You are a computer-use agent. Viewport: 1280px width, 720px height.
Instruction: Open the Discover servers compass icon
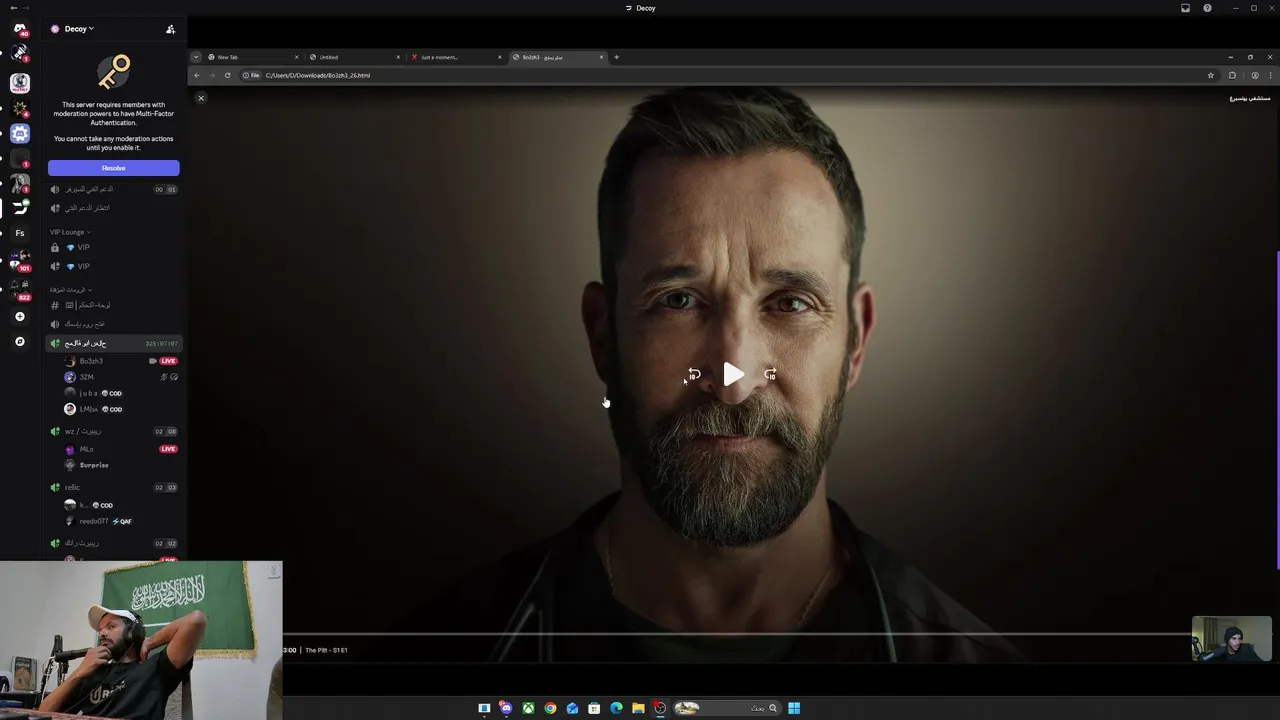click(20, 341)
